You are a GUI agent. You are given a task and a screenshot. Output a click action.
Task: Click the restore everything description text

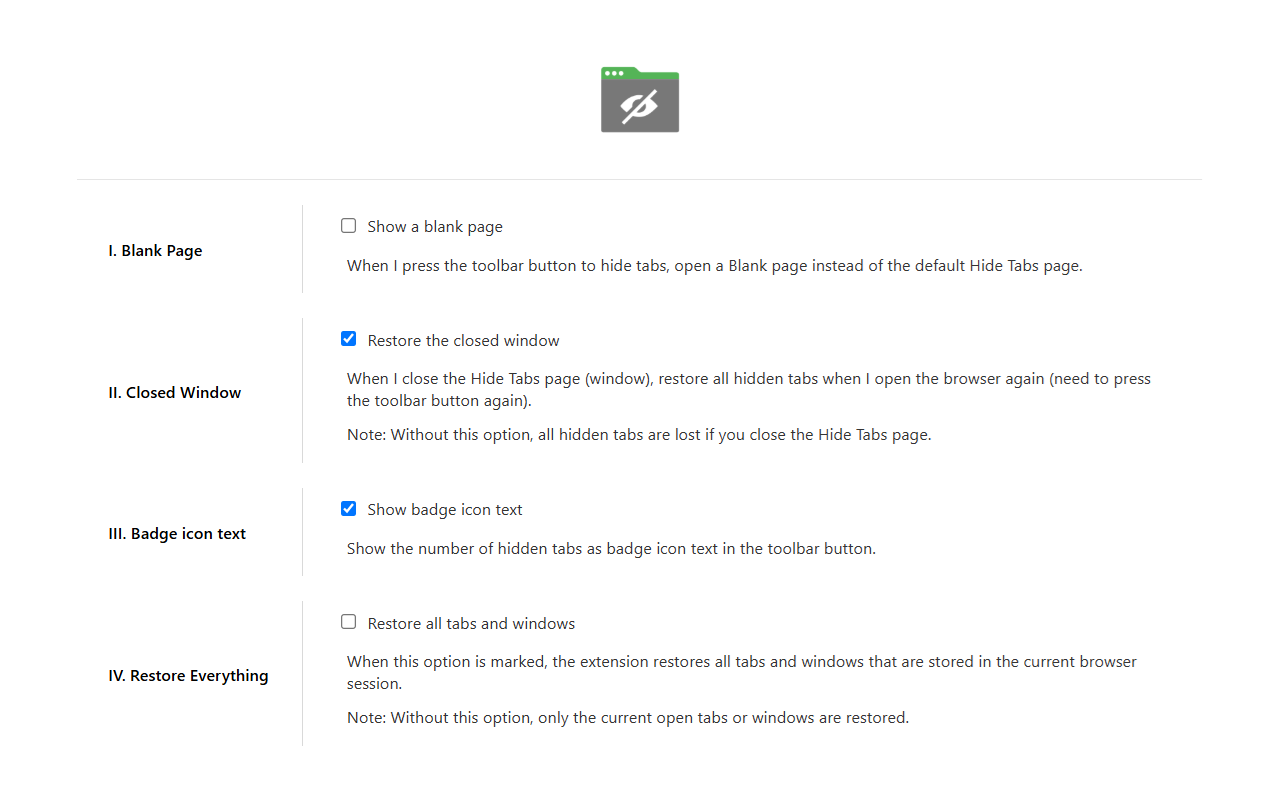pos(740,672)
